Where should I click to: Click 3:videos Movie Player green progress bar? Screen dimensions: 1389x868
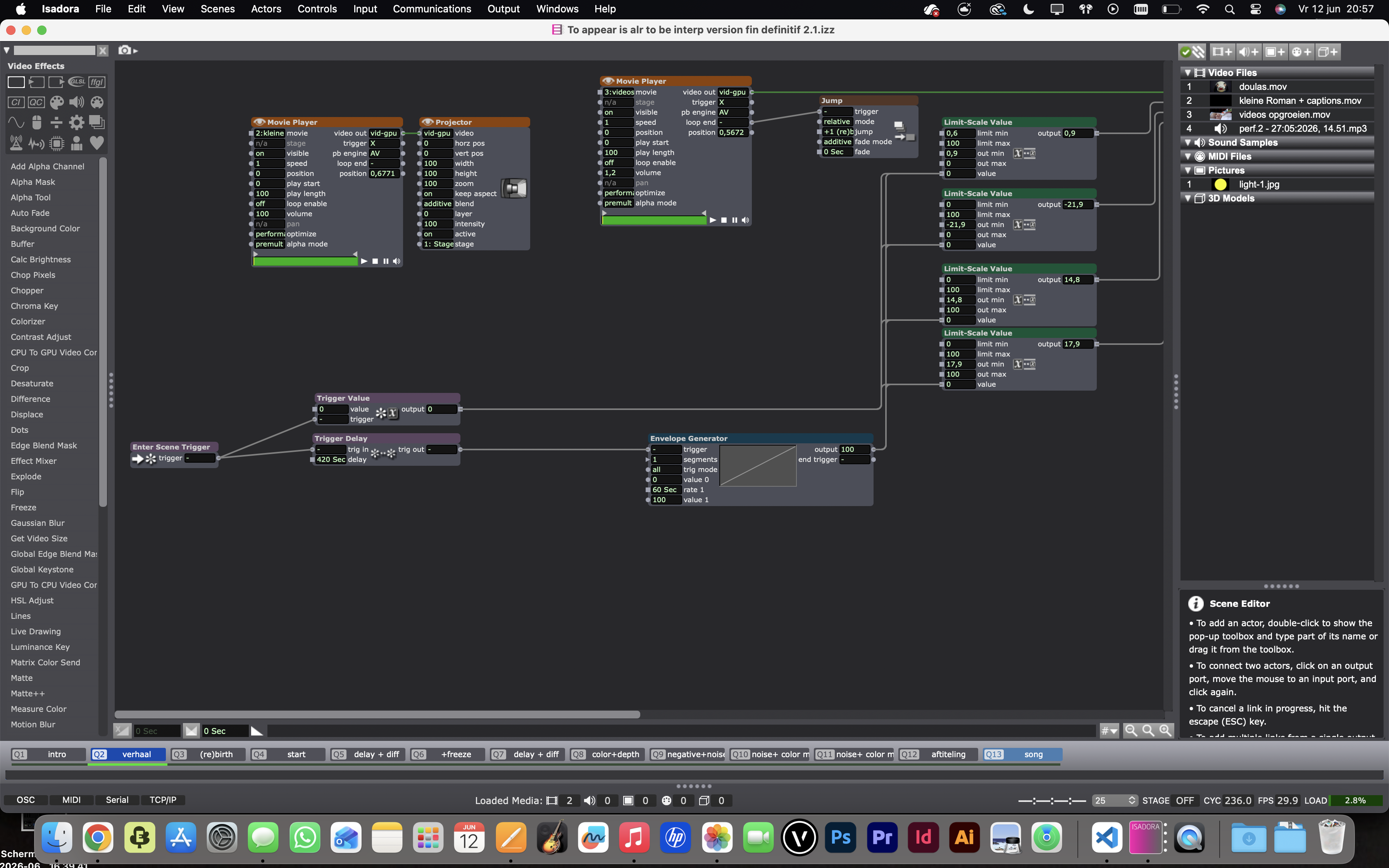click(x=654, y=220)
